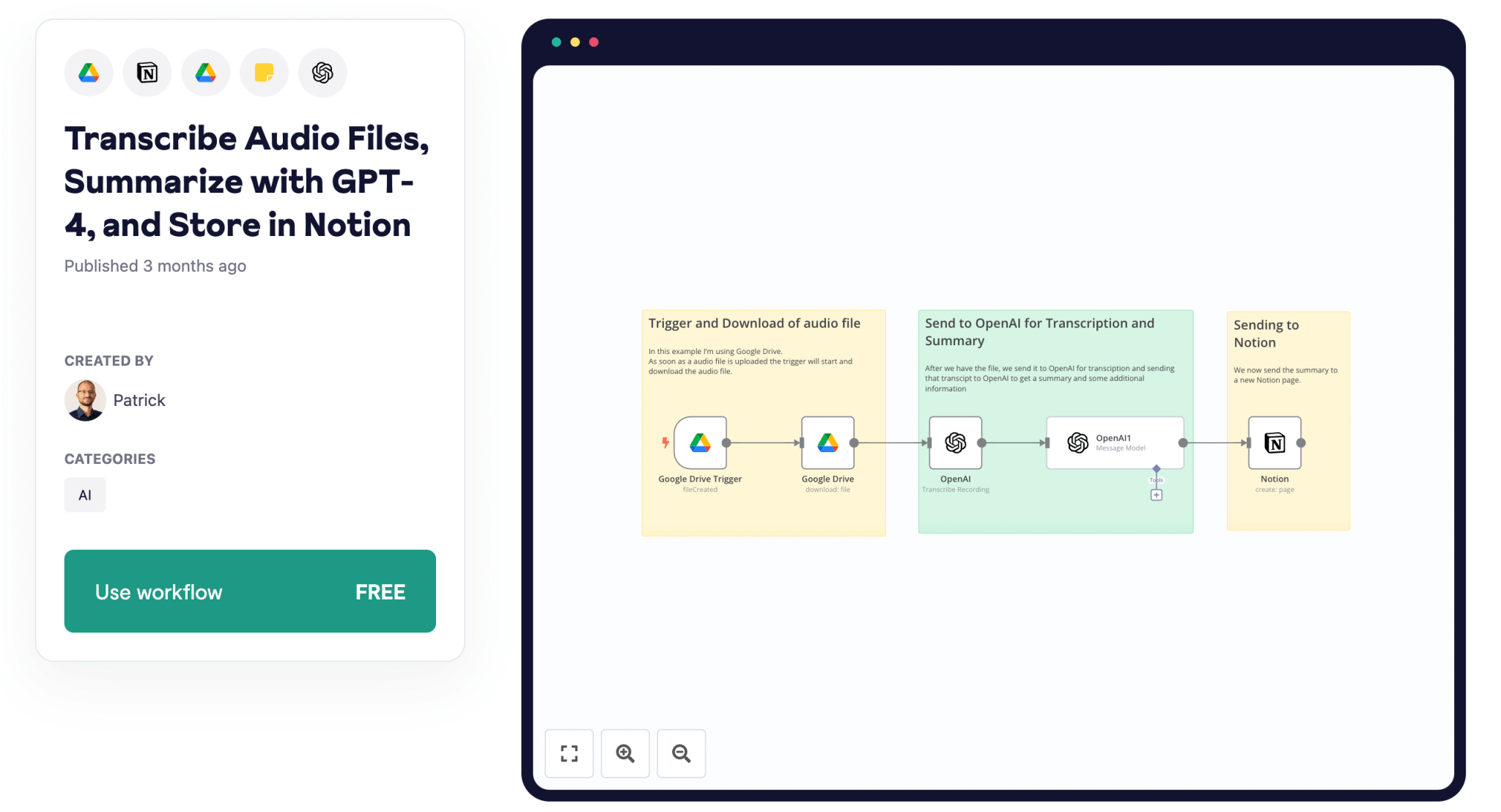1501x812 pixels.
Task: Click the plus button to add a Tool
Action: click(1157, 495)
